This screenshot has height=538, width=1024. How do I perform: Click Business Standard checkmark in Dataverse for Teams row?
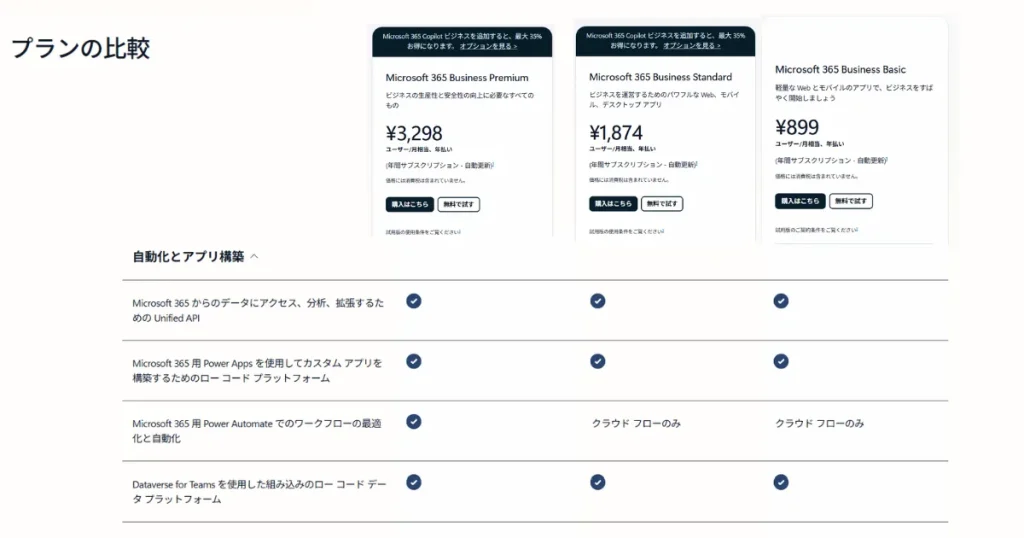click(598, 482)
